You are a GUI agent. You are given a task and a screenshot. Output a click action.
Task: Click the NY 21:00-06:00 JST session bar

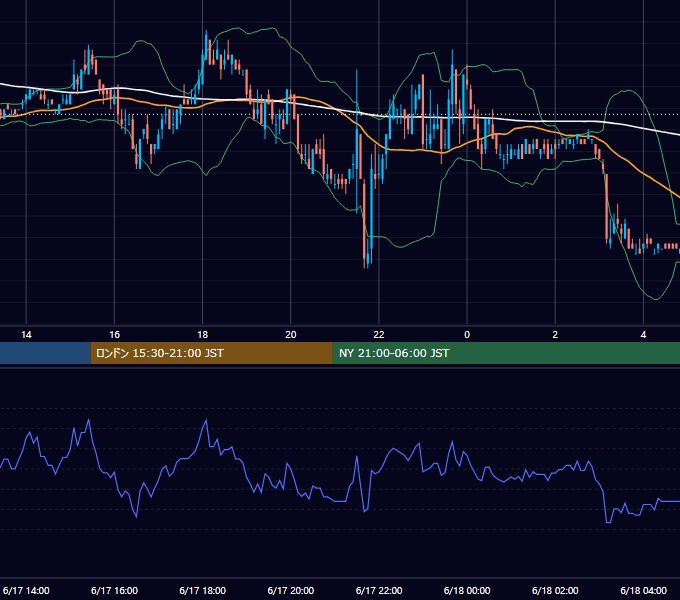[x=506, y=353]
